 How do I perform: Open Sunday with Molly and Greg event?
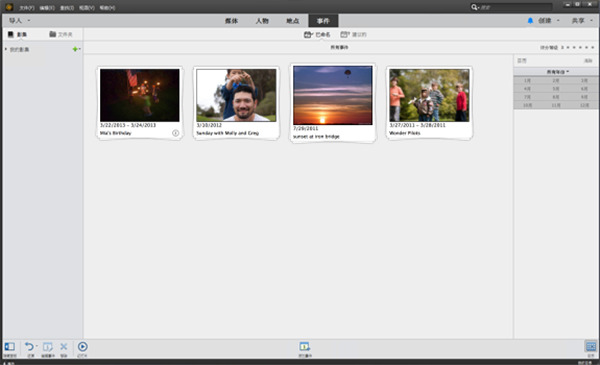click(x=236, y=95)
